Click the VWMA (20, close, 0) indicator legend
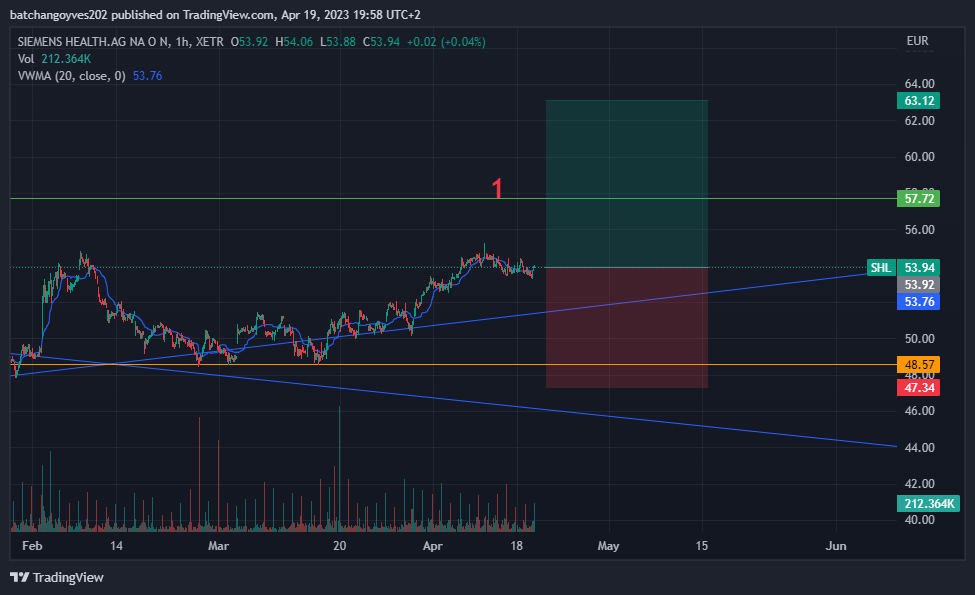This screenshot has height=595, width=975. click(x=90, y=76)
